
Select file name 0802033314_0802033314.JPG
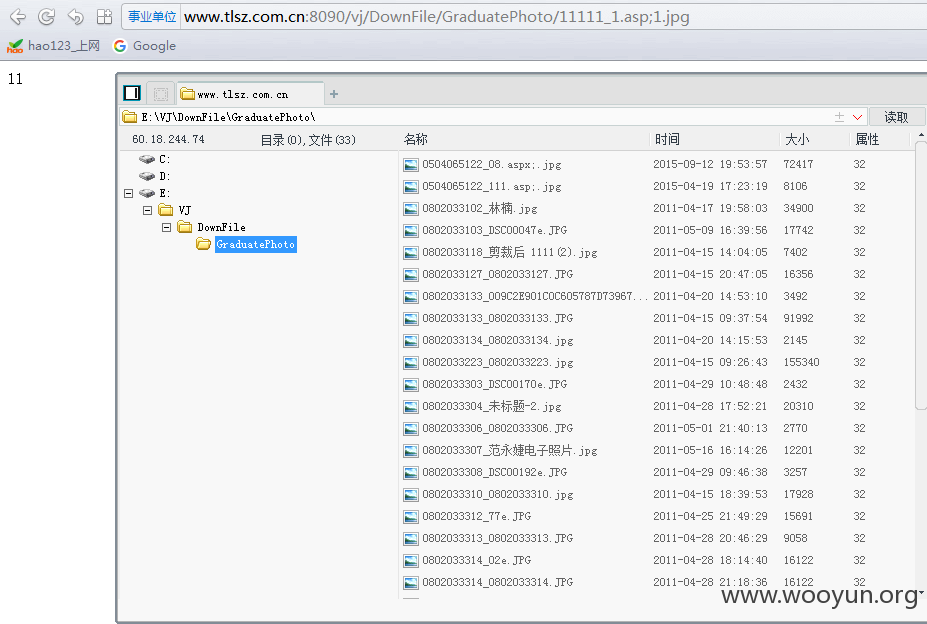point(497,582)
